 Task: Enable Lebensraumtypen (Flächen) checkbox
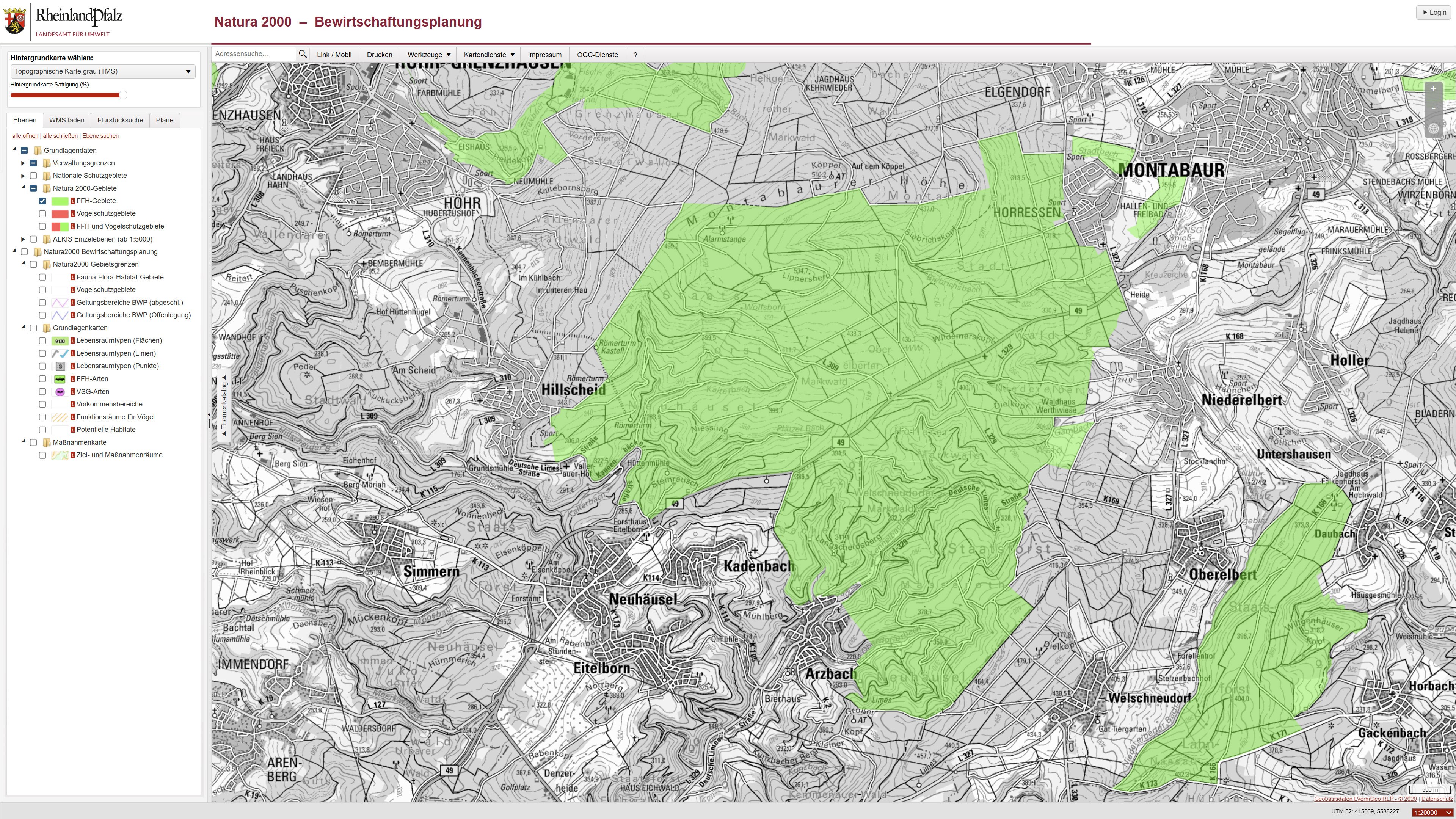coord(42,341)
